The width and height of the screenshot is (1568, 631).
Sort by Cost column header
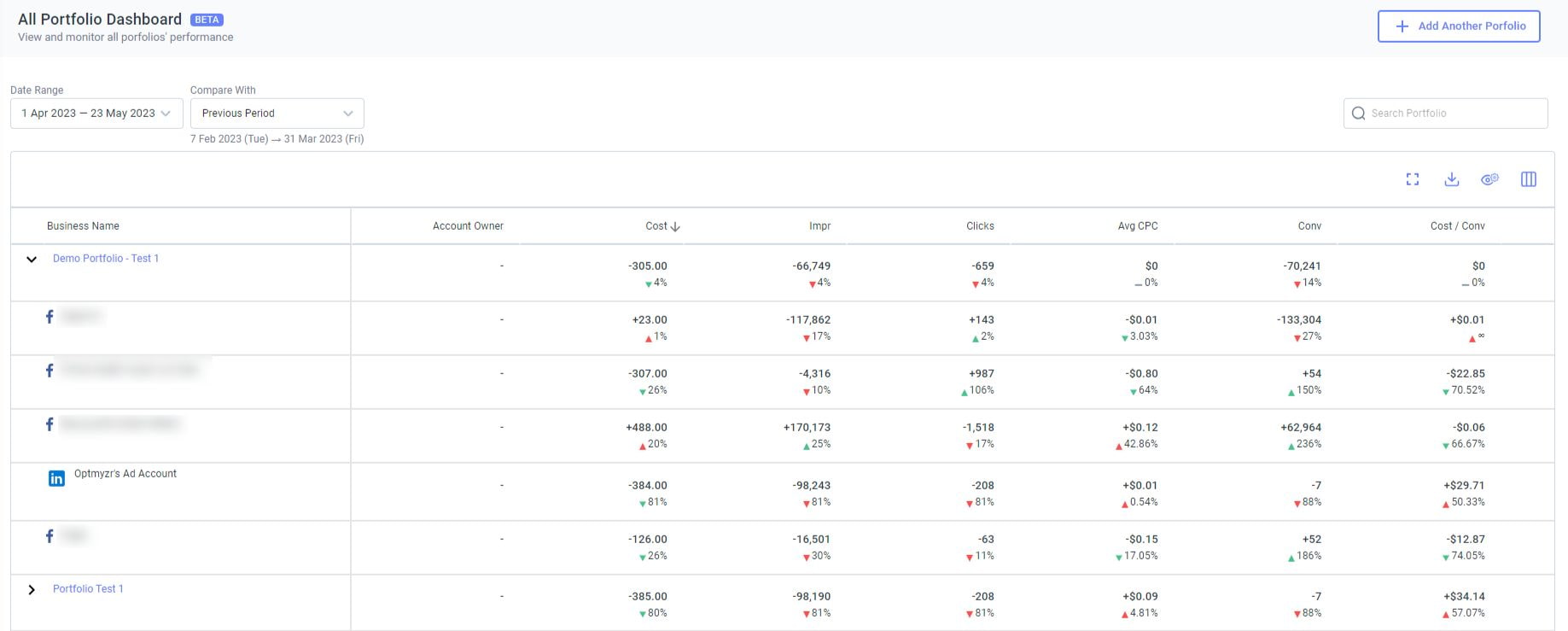click(x=656, y=226)
